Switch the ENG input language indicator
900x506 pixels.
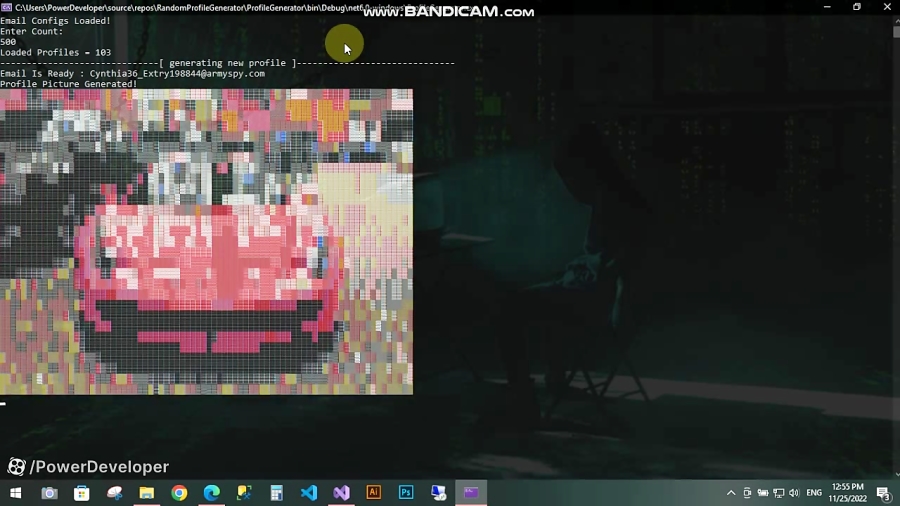click(814, 493)
